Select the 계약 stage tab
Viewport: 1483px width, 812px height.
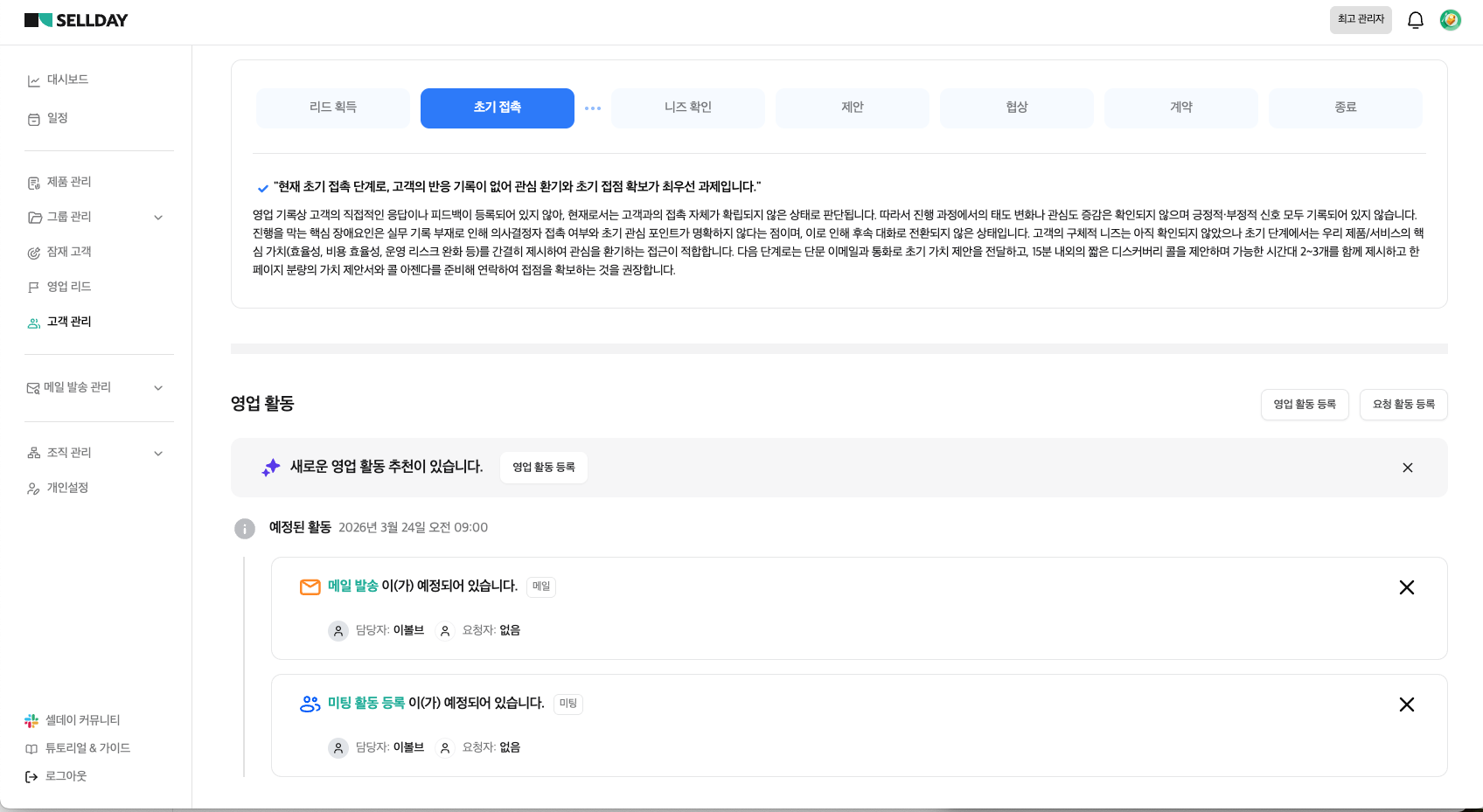[x=1181, y=108]
